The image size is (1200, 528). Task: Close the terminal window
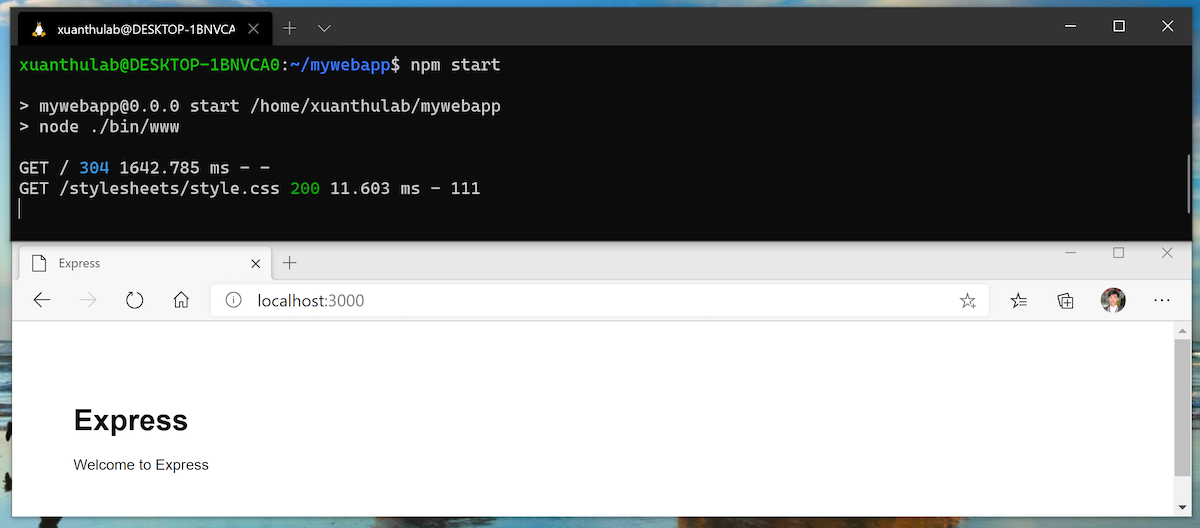pos(1167,27)
